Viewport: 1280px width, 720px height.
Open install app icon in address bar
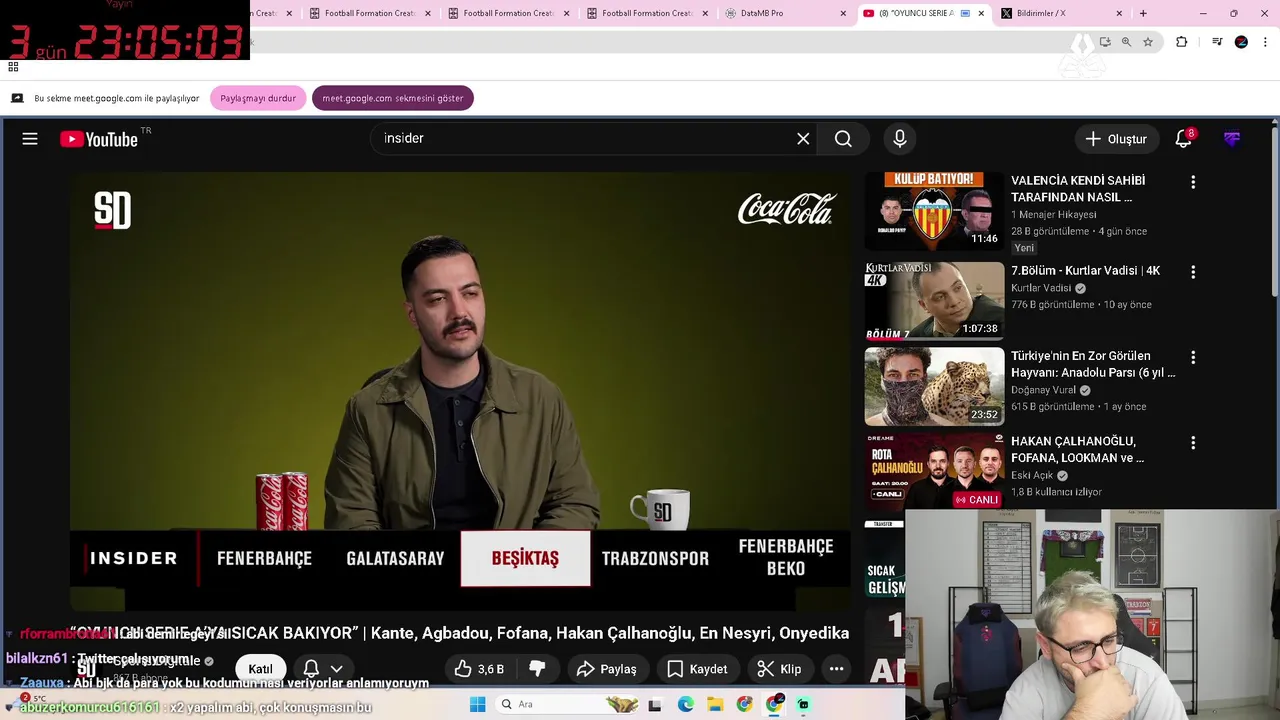tap(1105, 42)
